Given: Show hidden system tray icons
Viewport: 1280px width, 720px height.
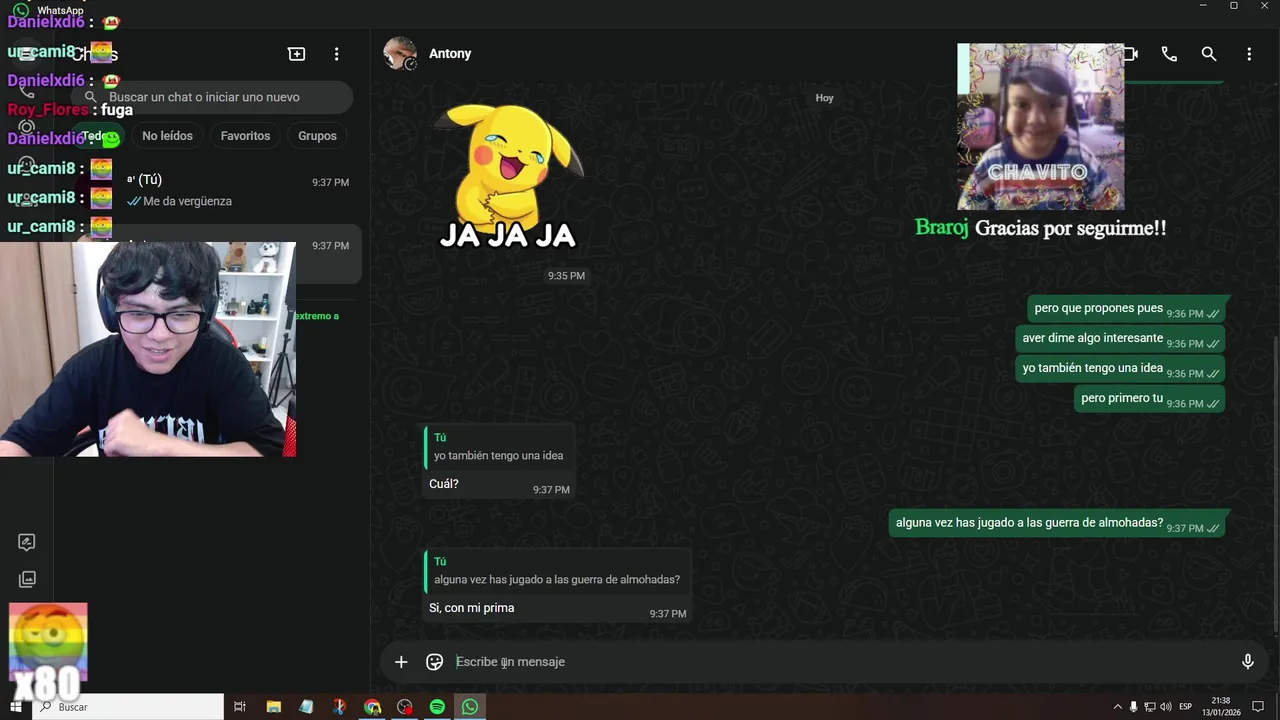Looking at the screenshot, I should 1118,707.
